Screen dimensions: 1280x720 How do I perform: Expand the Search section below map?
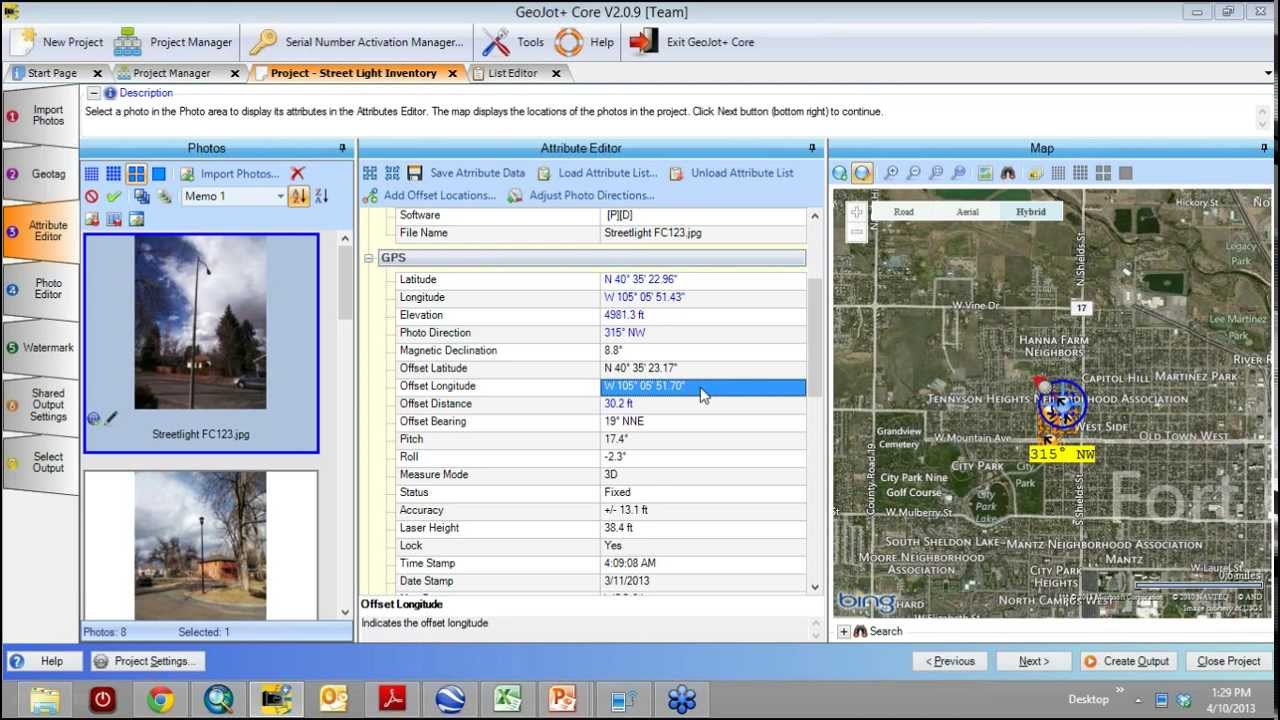point(843,631)
